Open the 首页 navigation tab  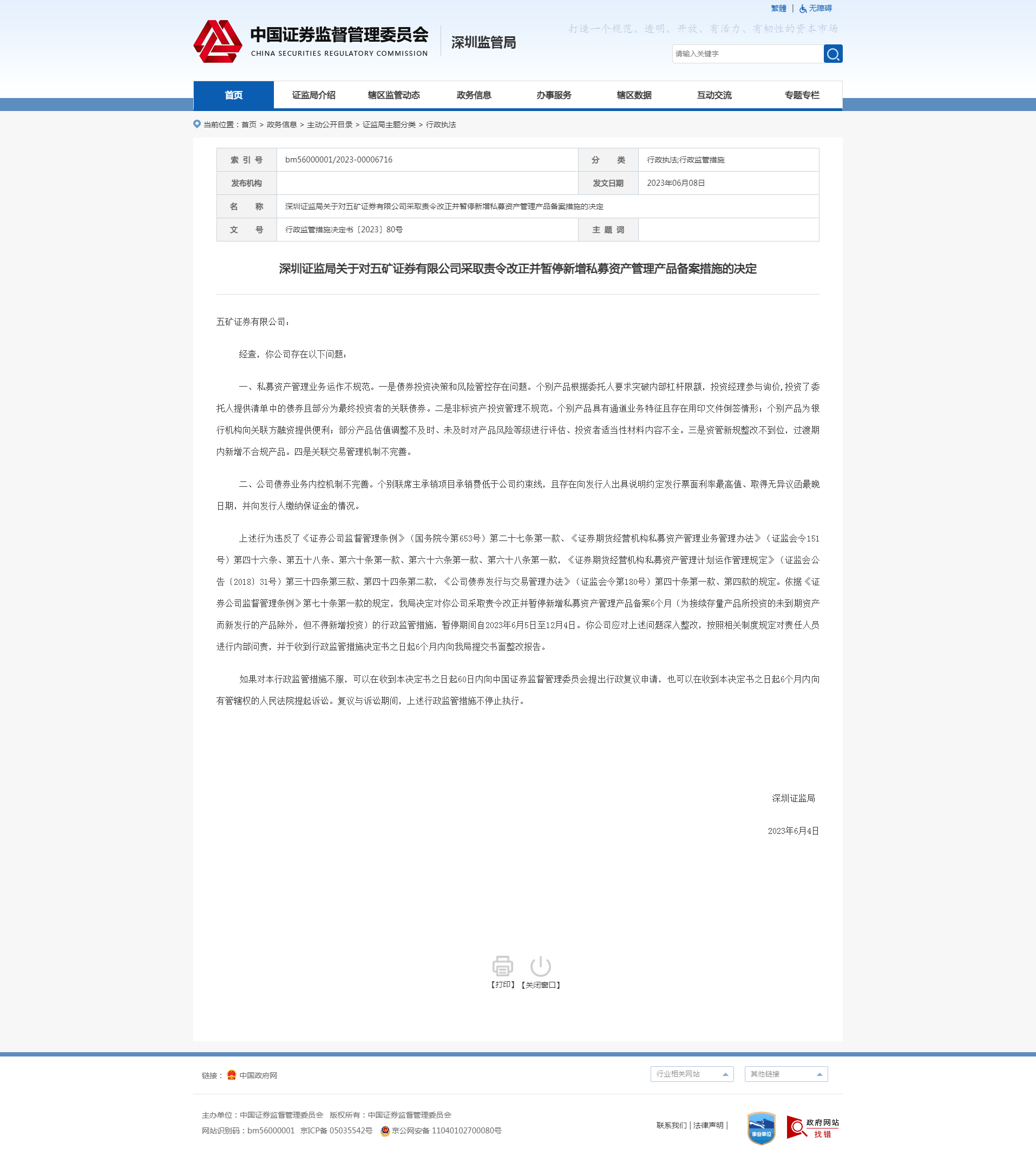(233, 95)
